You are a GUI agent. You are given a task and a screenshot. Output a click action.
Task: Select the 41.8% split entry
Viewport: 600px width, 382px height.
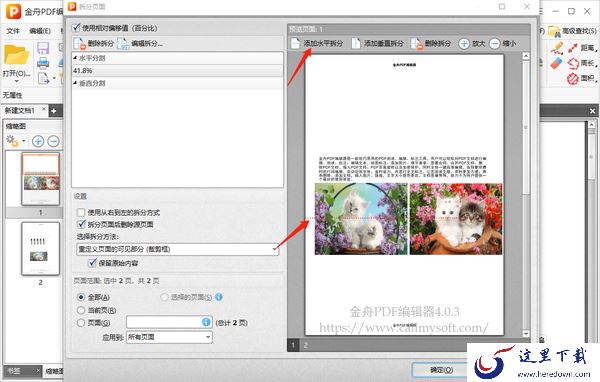(x=178, y=71)
